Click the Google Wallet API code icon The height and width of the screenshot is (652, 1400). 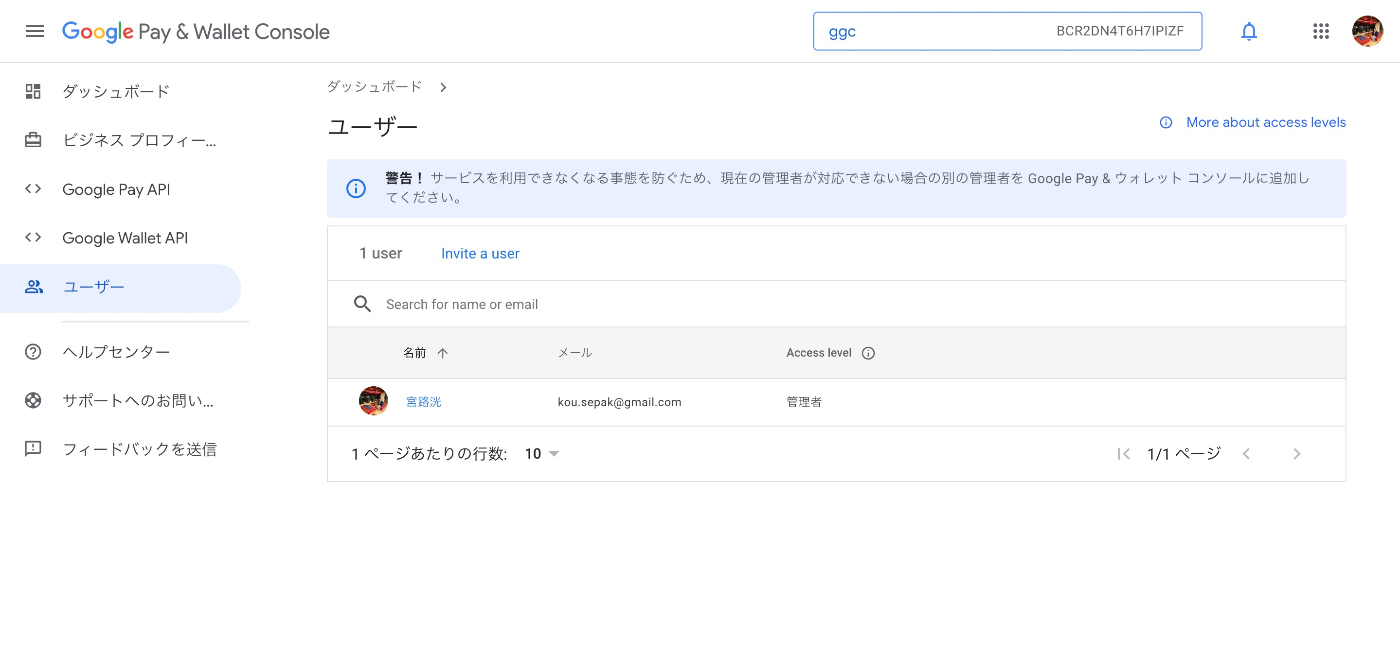[33, 238]
